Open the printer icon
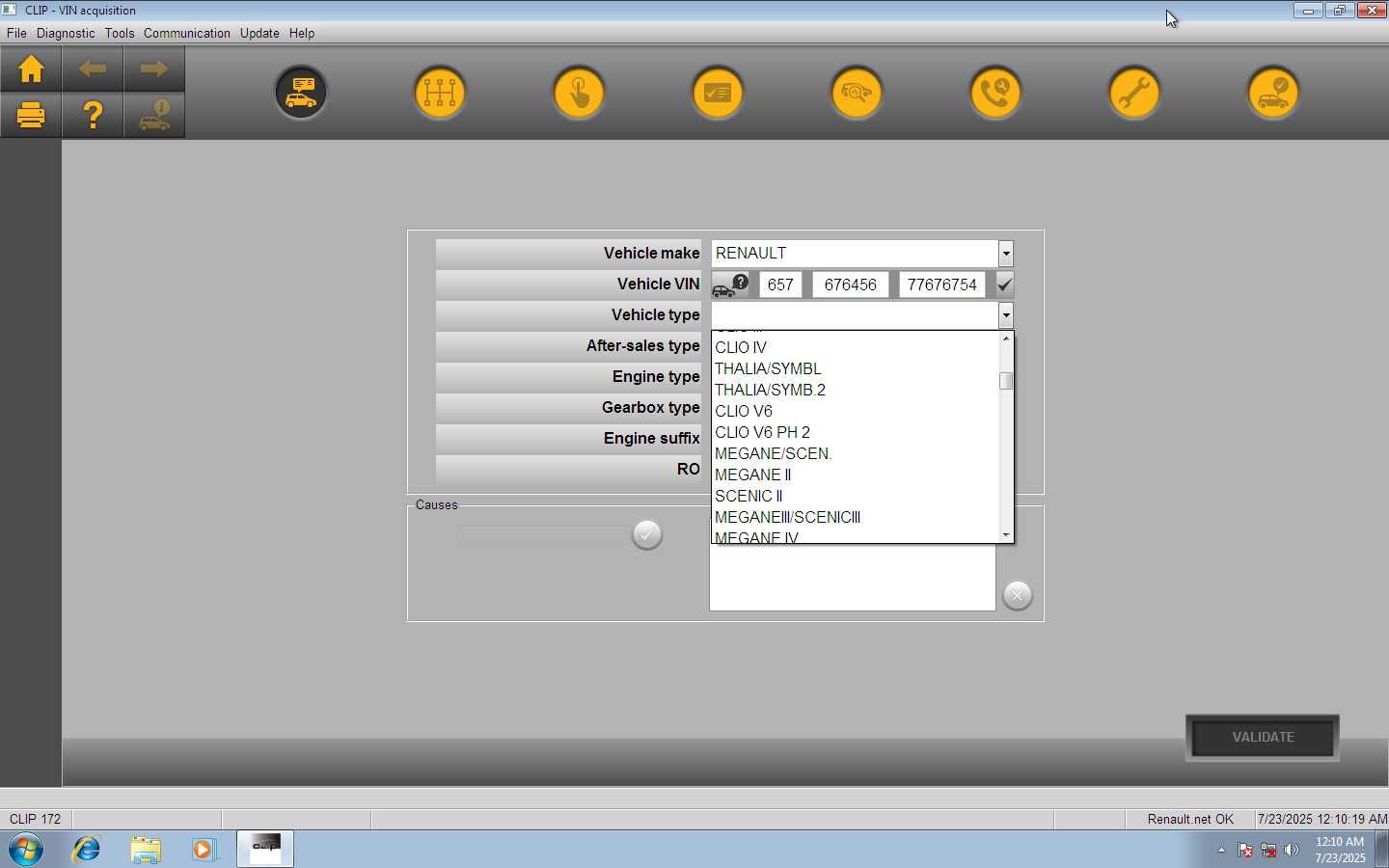 31,116
